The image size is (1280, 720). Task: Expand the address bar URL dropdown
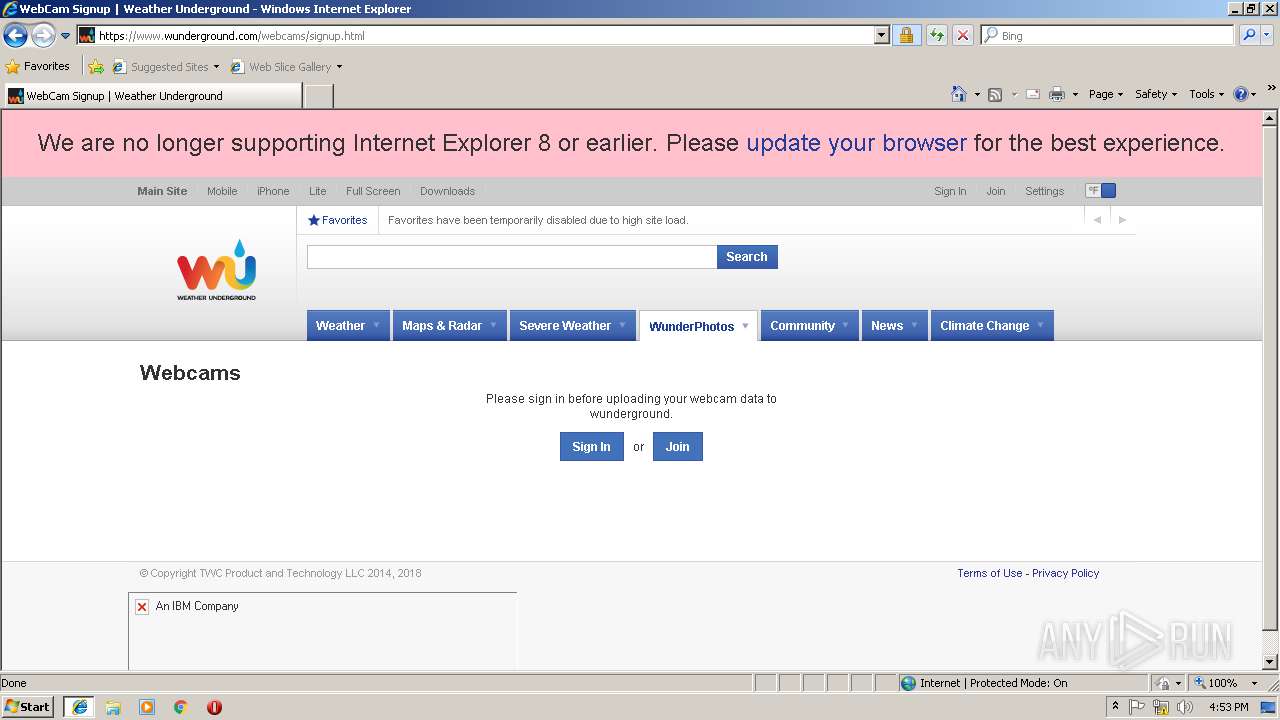[881, 36]
